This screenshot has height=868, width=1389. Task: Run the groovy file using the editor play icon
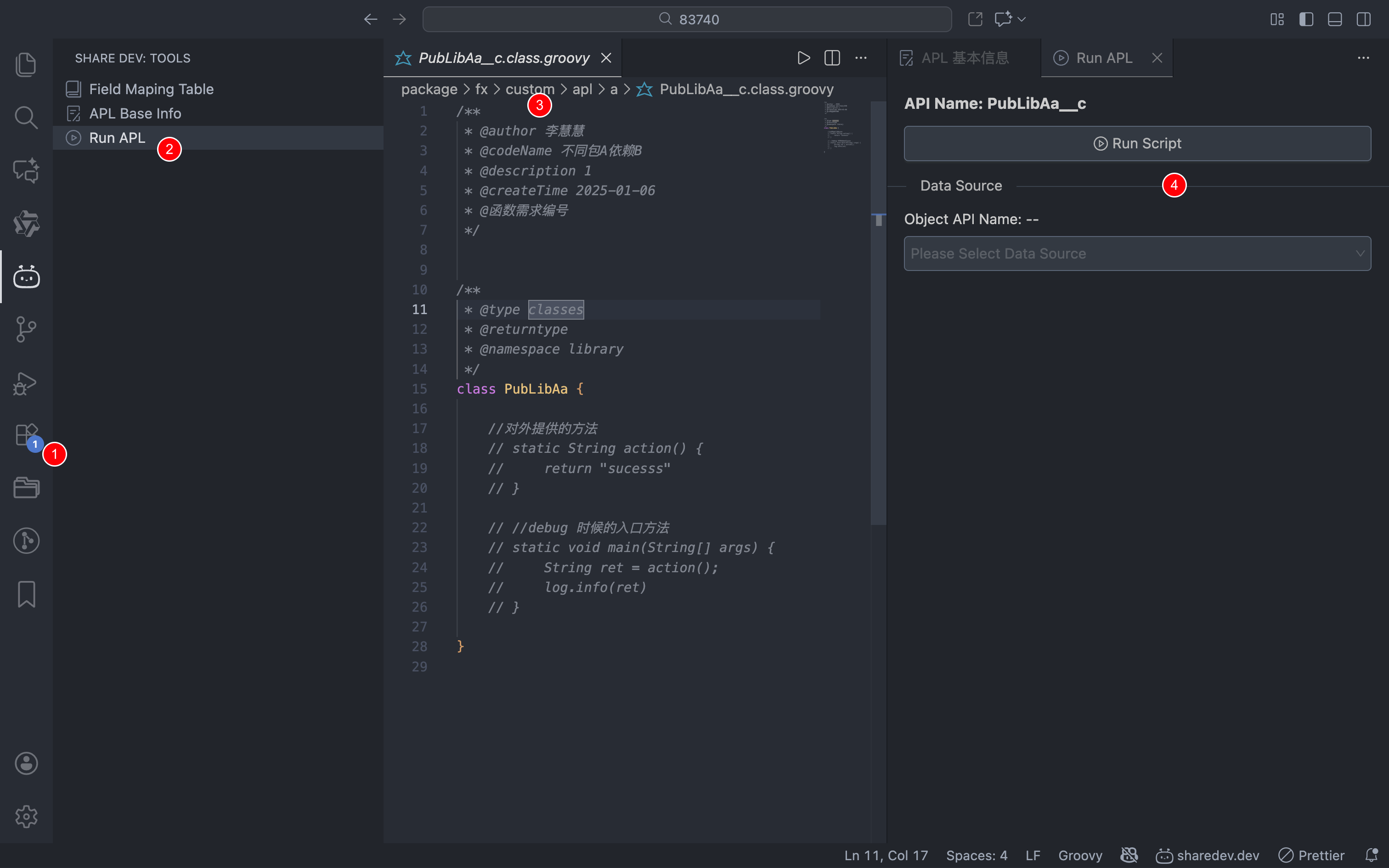802,57
